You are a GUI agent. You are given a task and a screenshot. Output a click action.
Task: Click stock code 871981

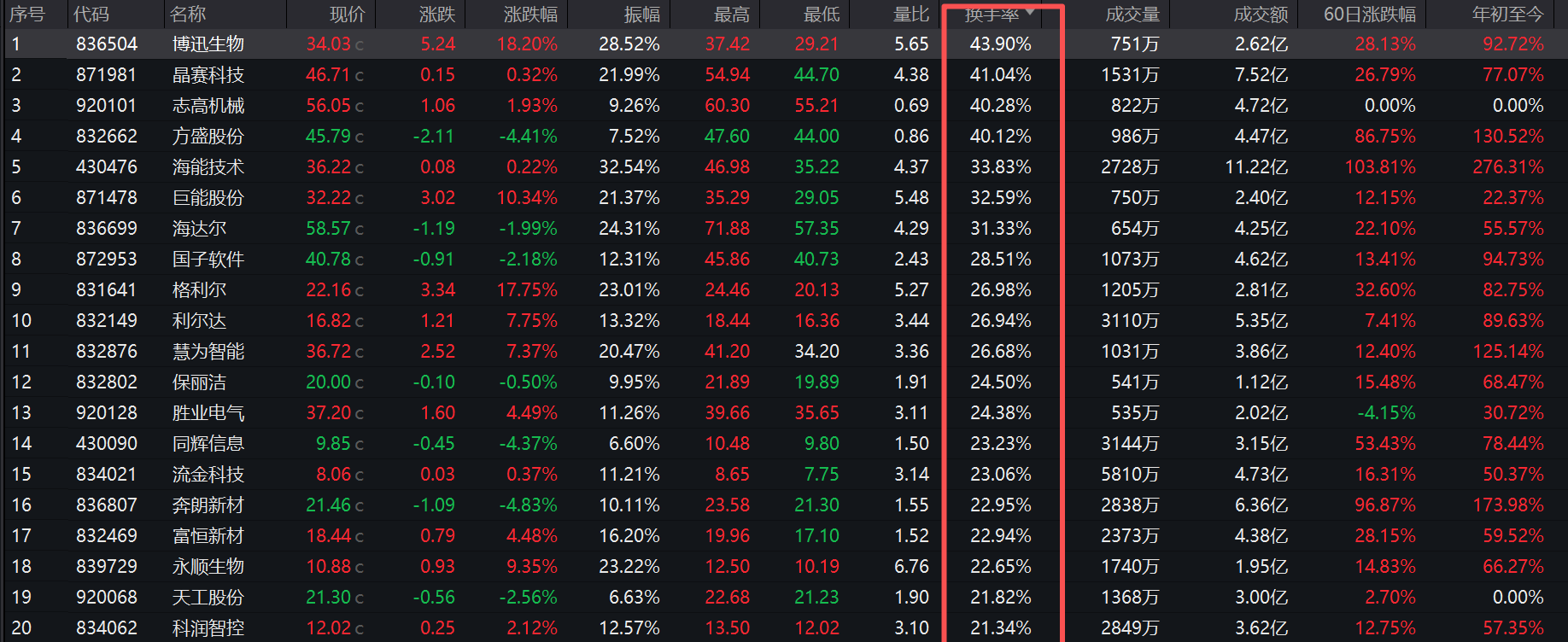tap(107, 75)
